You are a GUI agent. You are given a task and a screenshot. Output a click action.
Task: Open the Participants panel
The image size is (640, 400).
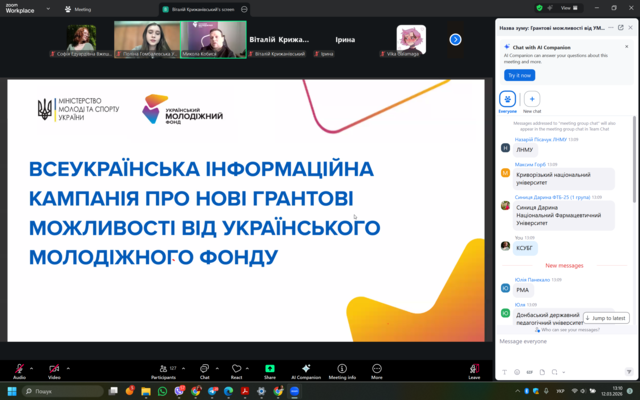(x=164, y=369)
